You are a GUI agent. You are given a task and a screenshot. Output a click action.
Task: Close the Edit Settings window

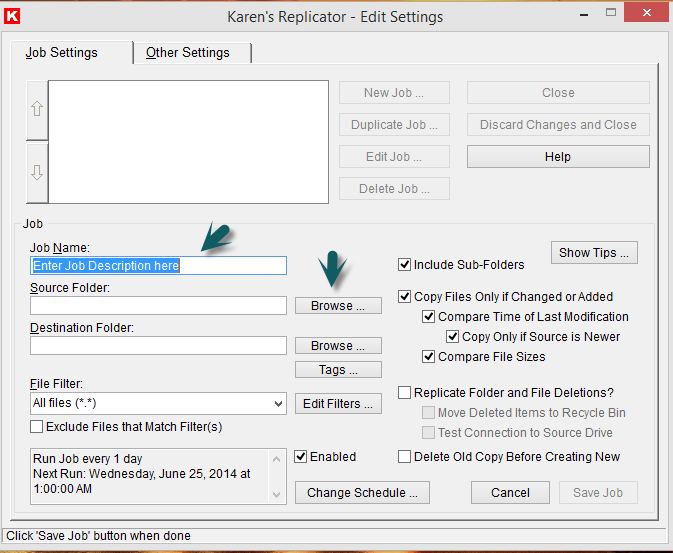647,13
